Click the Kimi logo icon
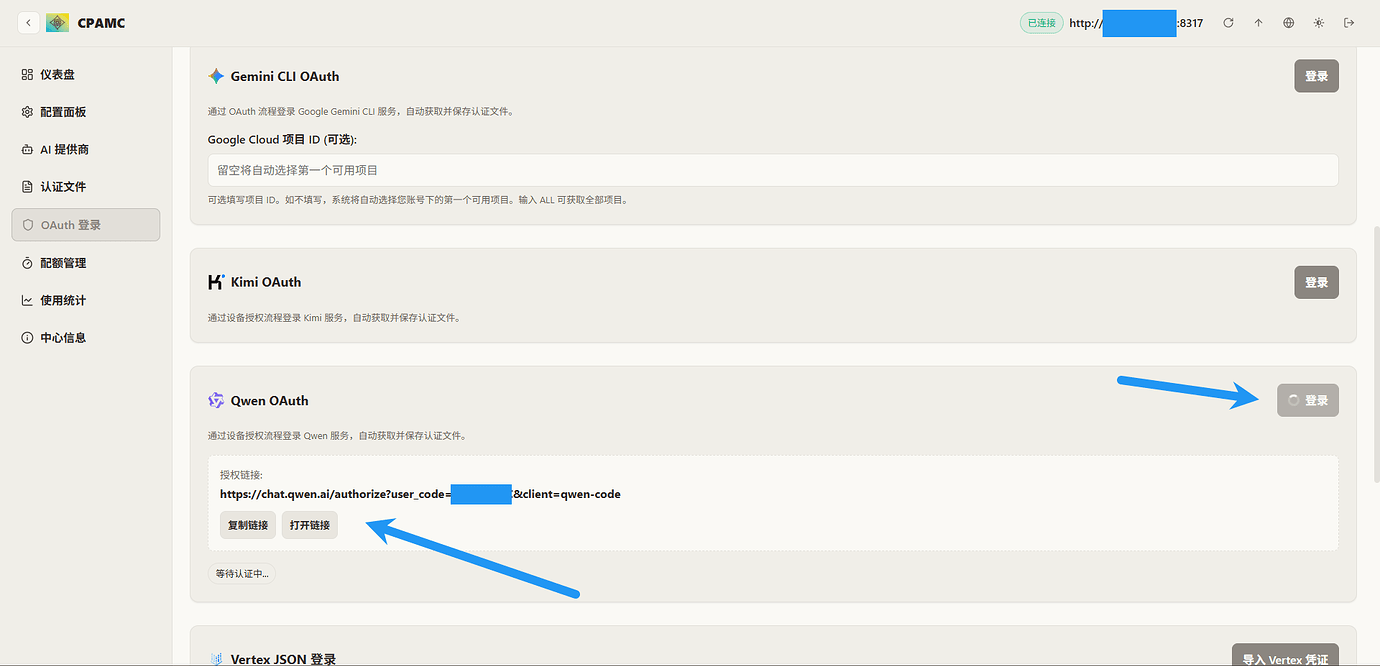 [x=216, y=282]
